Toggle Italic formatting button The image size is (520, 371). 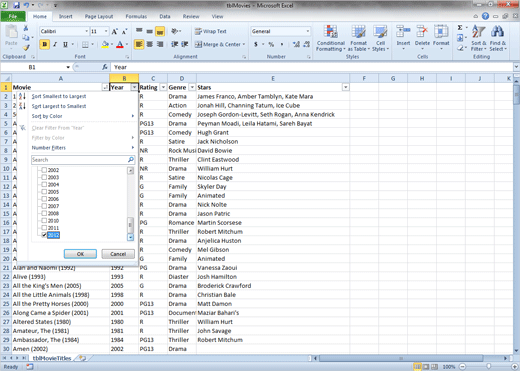pos(55,44)
